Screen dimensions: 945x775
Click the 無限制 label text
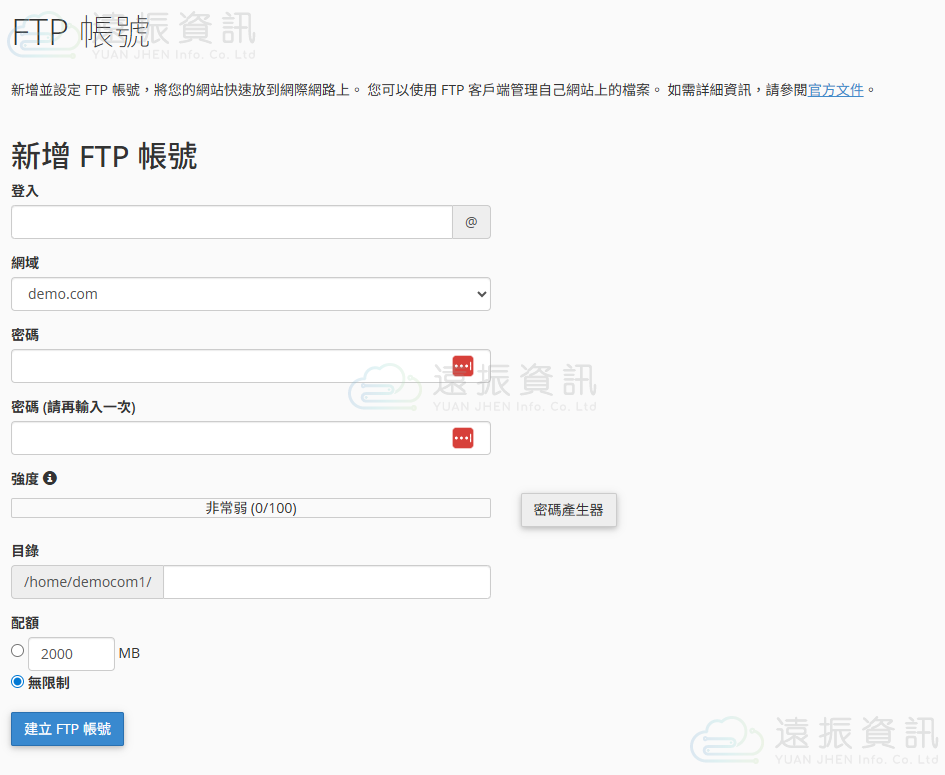pos(49,683)
